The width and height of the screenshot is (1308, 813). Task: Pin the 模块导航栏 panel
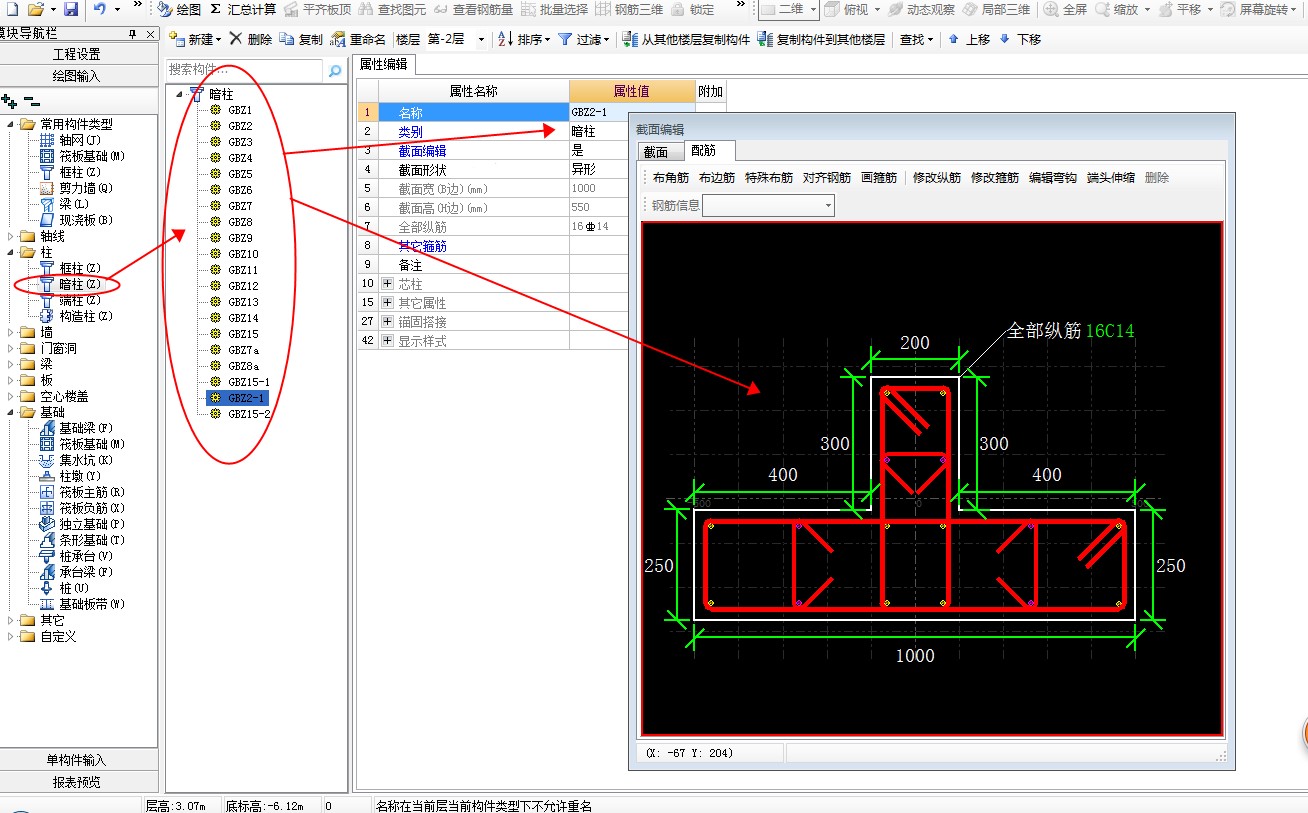pos(133,34)
